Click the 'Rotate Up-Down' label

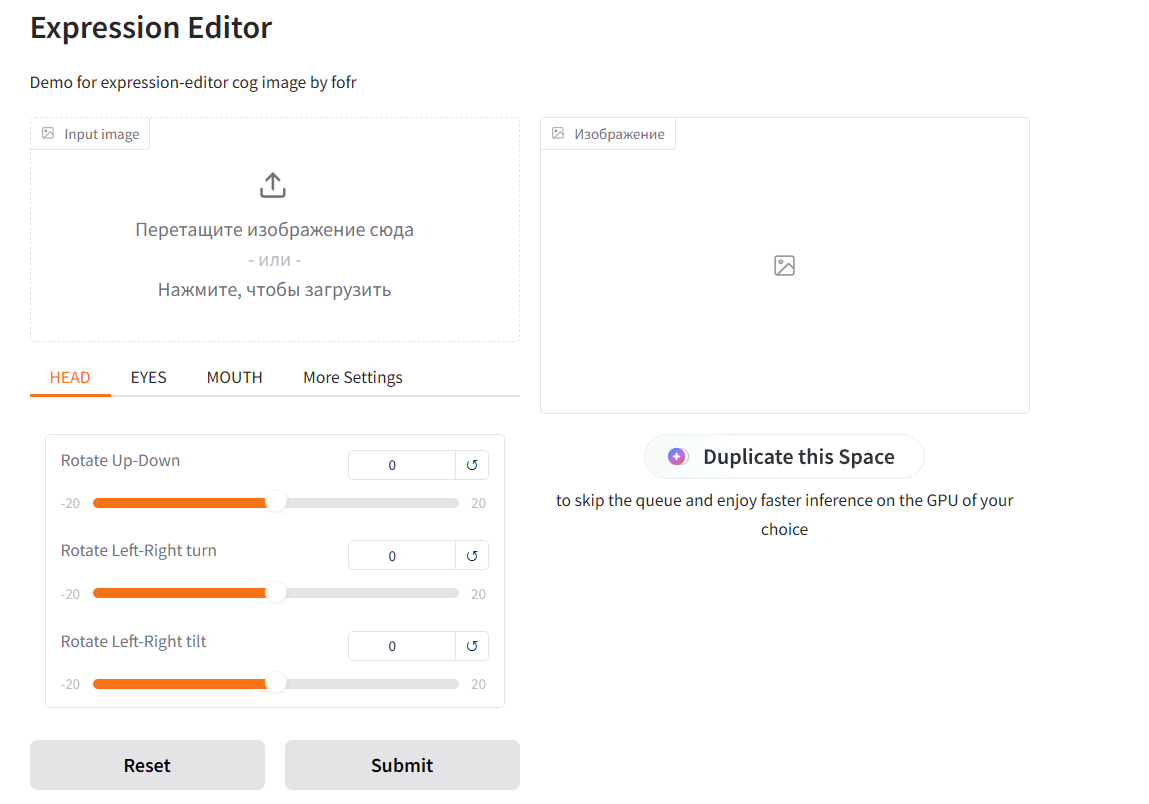[120, 460]
